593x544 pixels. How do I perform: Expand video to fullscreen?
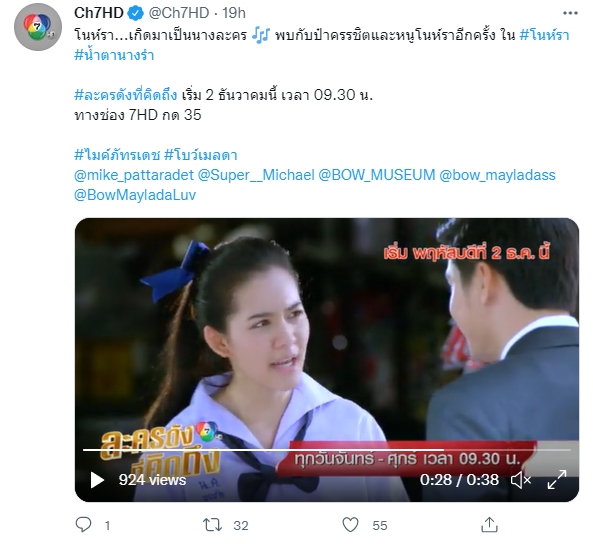(x=557, y=480)
